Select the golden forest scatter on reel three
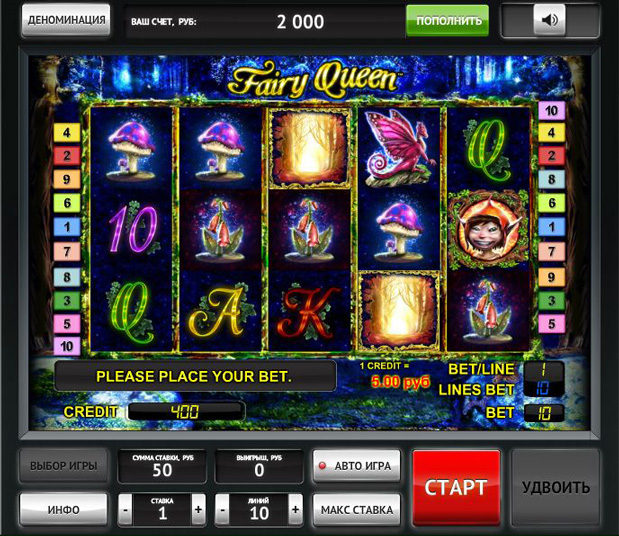The image size is (619, 536). (x=310, y=148)
